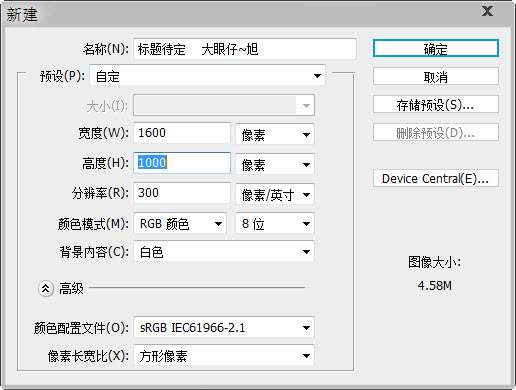Click the 宽度(W) field showing 1600
This screenshot has height=390, width=516.
[x=182, y=133]
